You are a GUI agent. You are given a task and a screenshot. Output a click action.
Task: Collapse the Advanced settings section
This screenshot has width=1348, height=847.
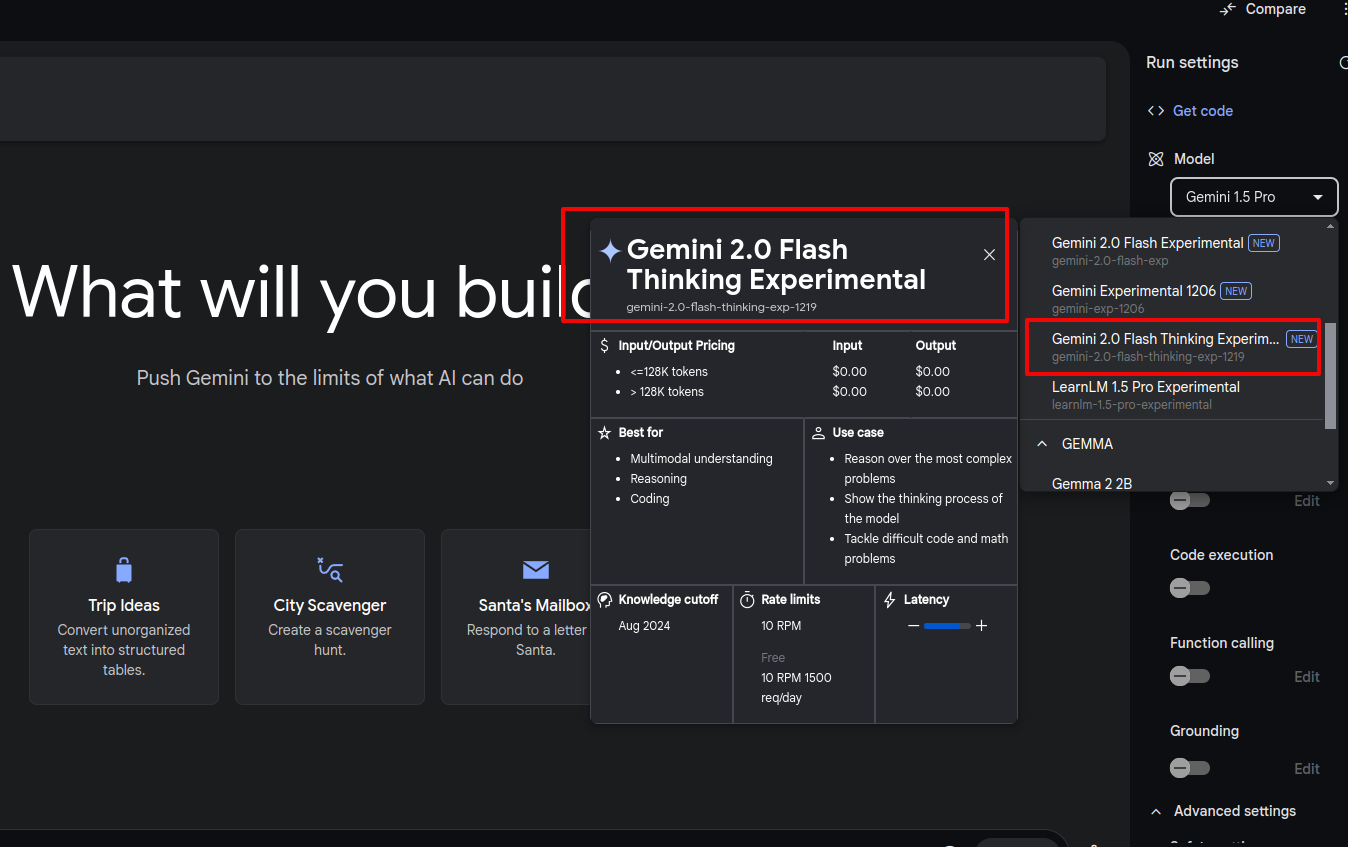(x=1156, y=812)
